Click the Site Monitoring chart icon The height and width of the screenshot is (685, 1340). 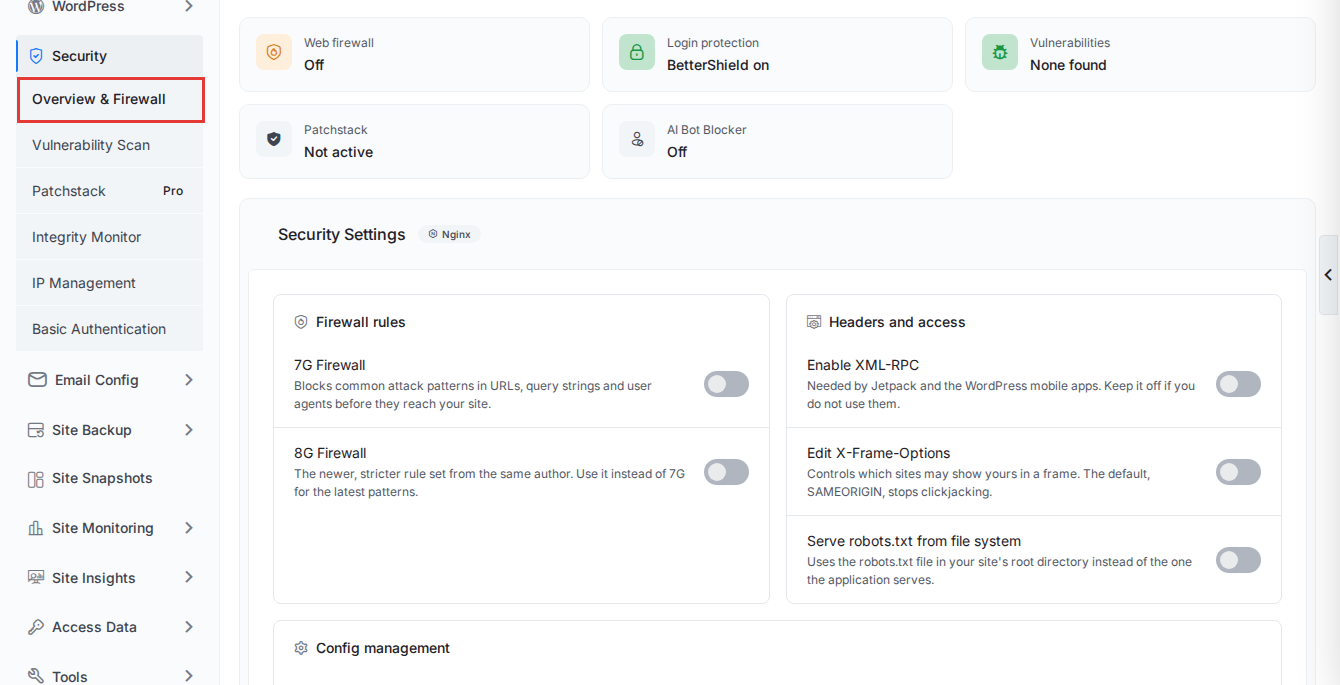(x=36, y=528)
